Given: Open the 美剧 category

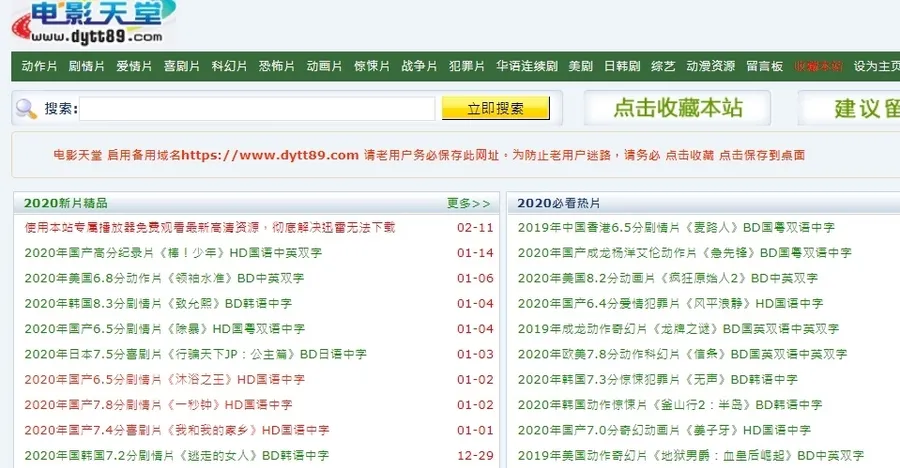Looking at the screenshot, I should coord(580,66).
